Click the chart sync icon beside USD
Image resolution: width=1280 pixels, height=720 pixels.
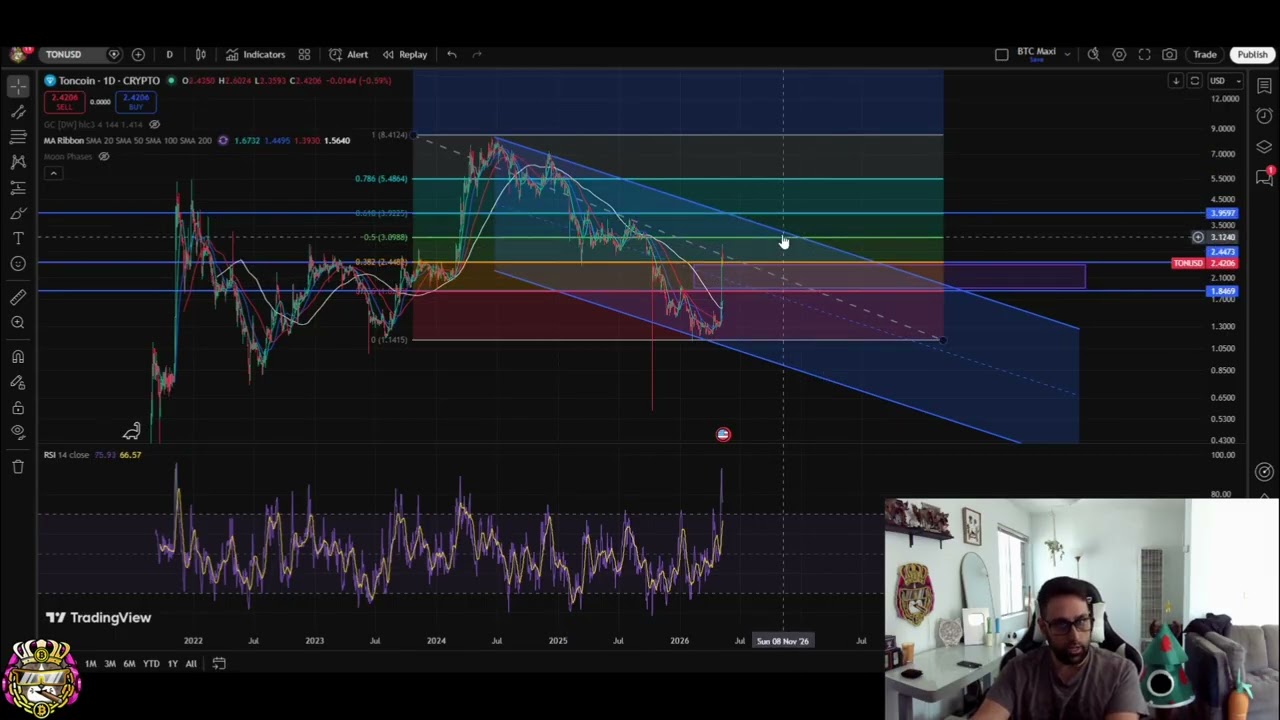tap(1194, 81)
